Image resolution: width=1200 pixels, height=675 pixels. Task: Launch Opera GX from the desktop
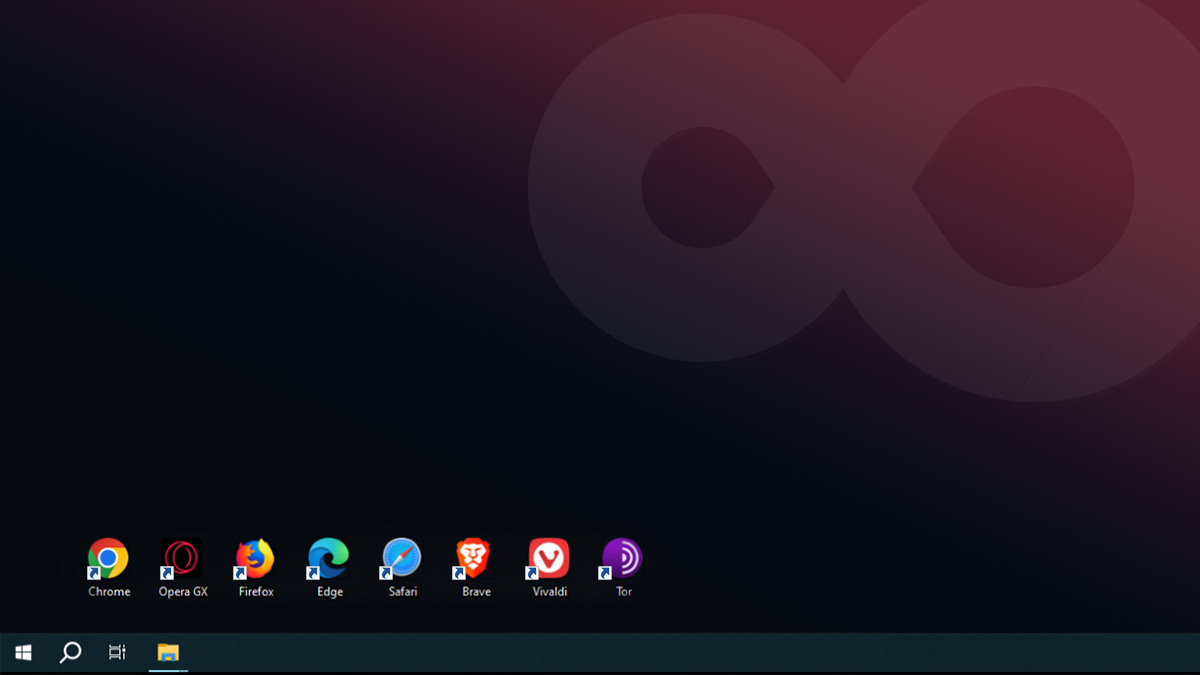[x=181, y=557]
